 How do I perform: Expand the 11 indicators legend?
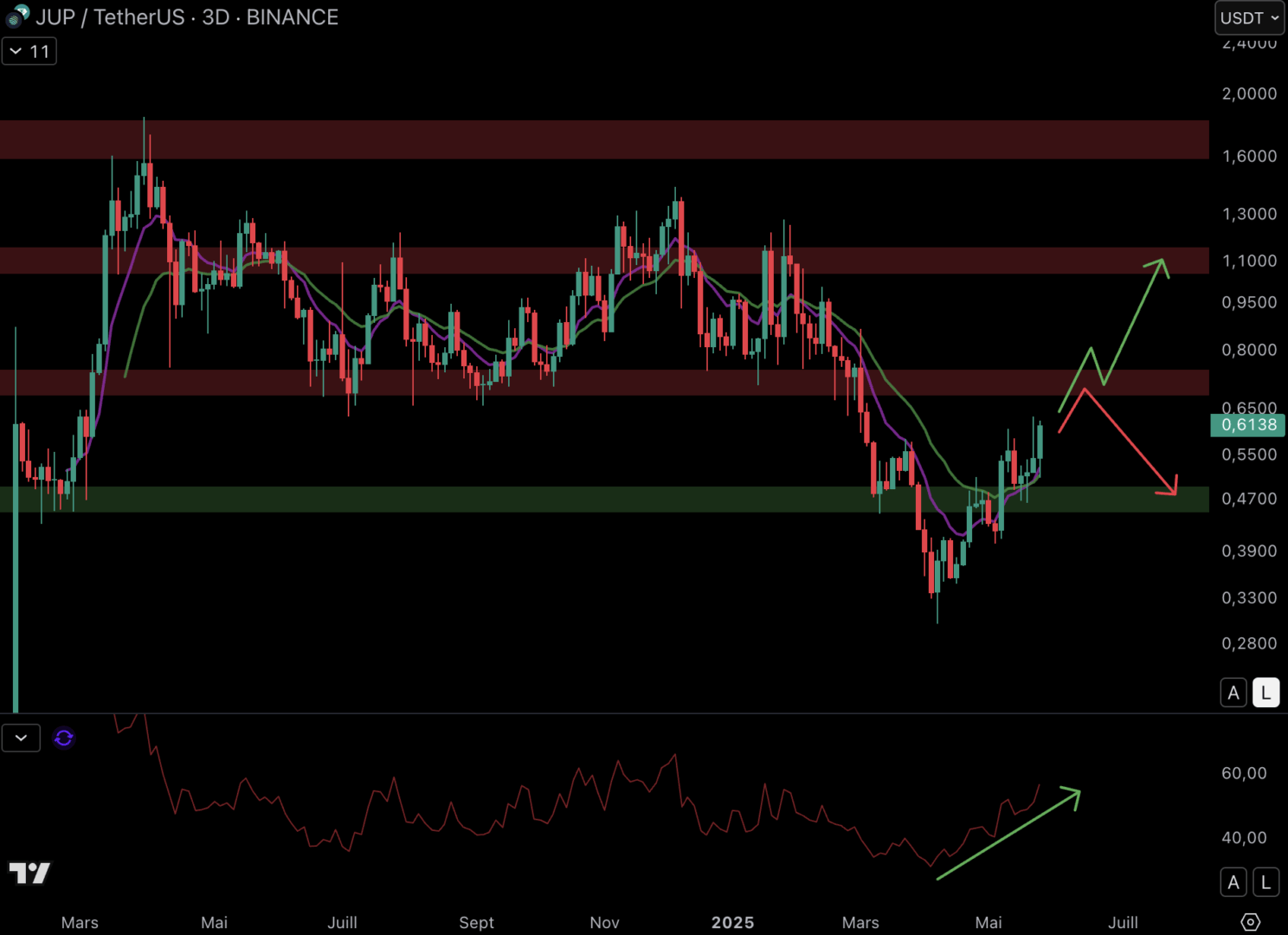(x=29, y=51)
